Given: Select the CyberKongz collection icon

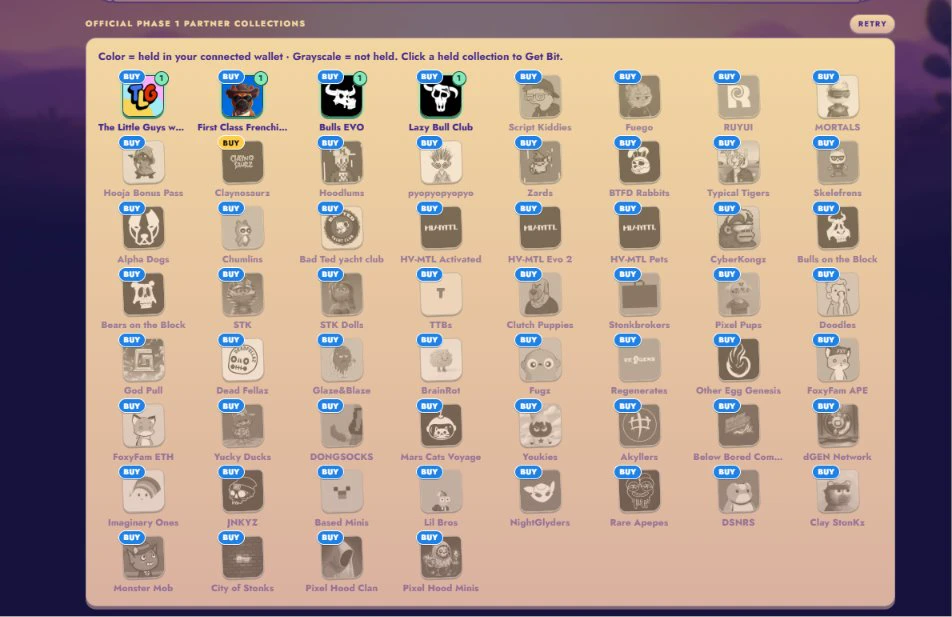Looking at the screenshot, I should click(x=738, y=228).
